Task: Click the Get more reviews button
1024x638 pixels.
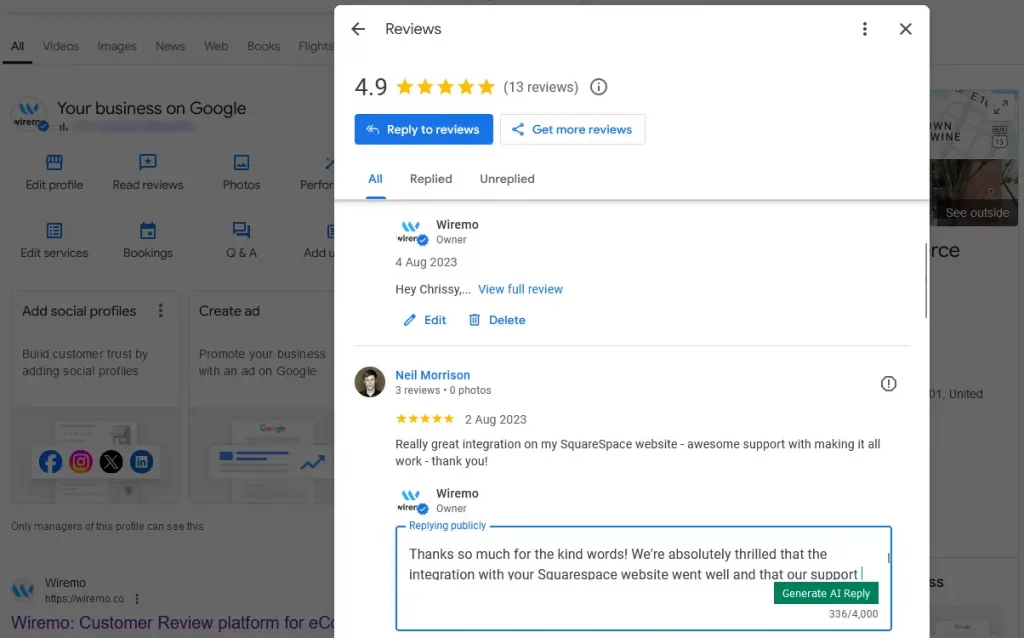Action: [573, 129]
